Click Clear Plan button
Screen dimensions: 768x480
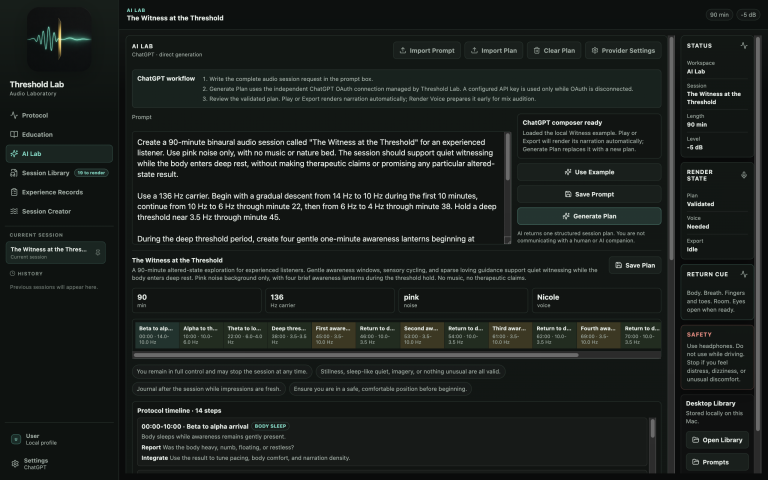(554, 50)
